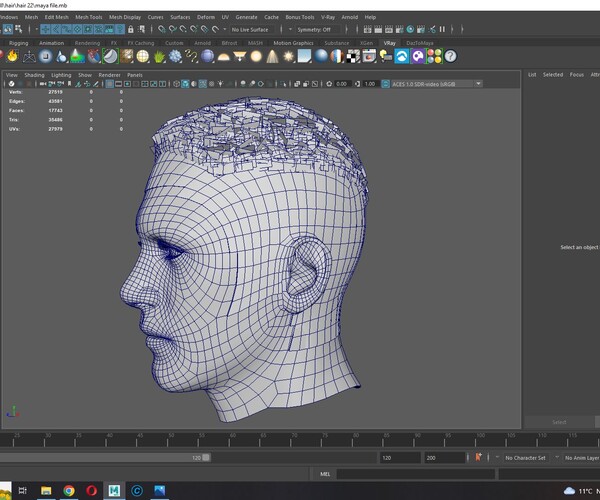Click the fire effect shelf icon
The image size is (600, 500).
click(x=13, y=56)
